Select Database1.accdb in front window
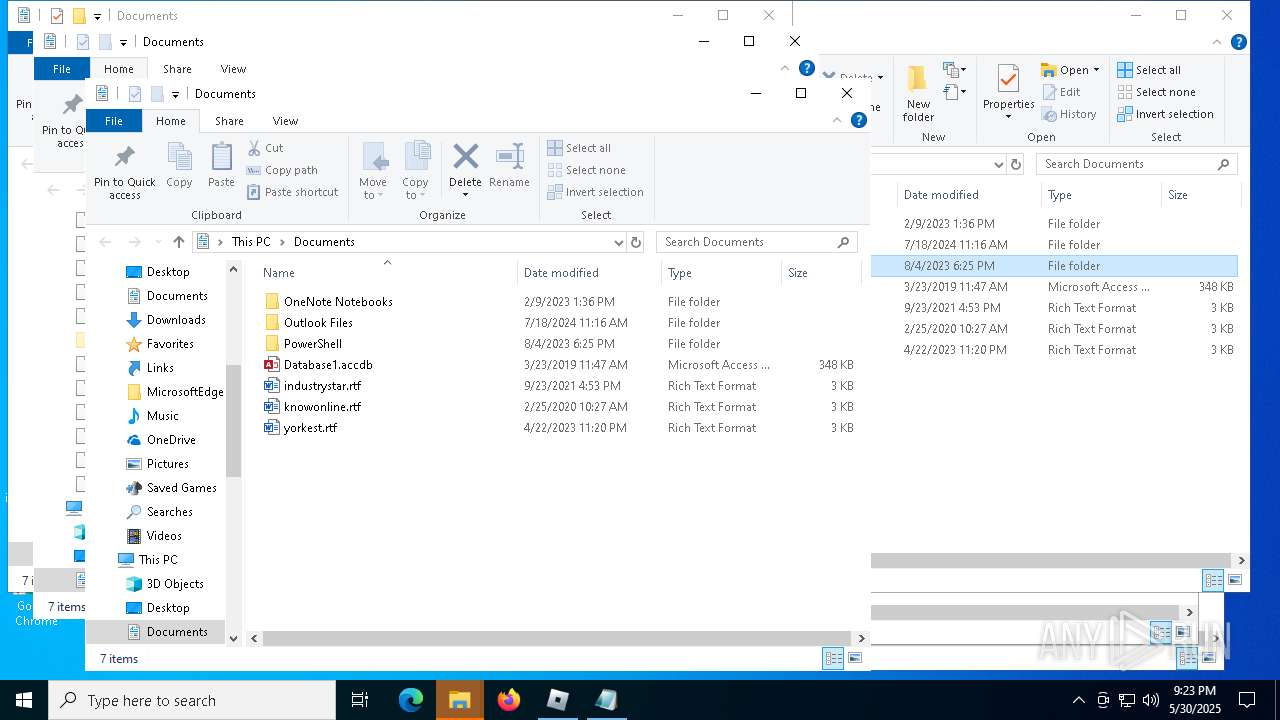This screenshot has height=720, width=1280. [x=328, y=365]
